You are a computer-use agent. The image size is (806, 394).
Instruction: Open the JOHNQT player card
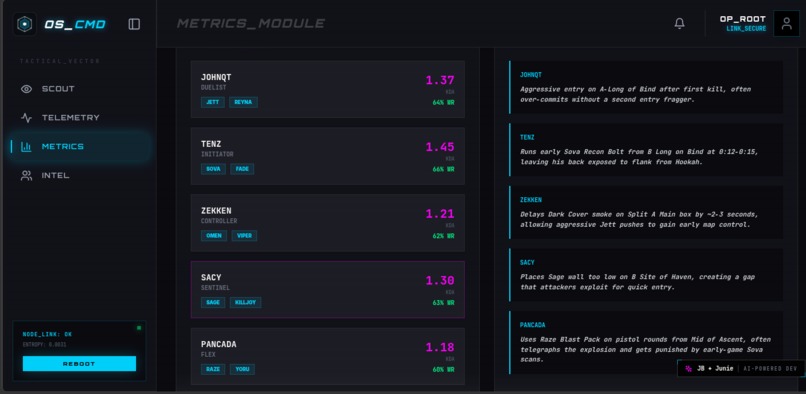pyautogui.click(x=327, y=89)
